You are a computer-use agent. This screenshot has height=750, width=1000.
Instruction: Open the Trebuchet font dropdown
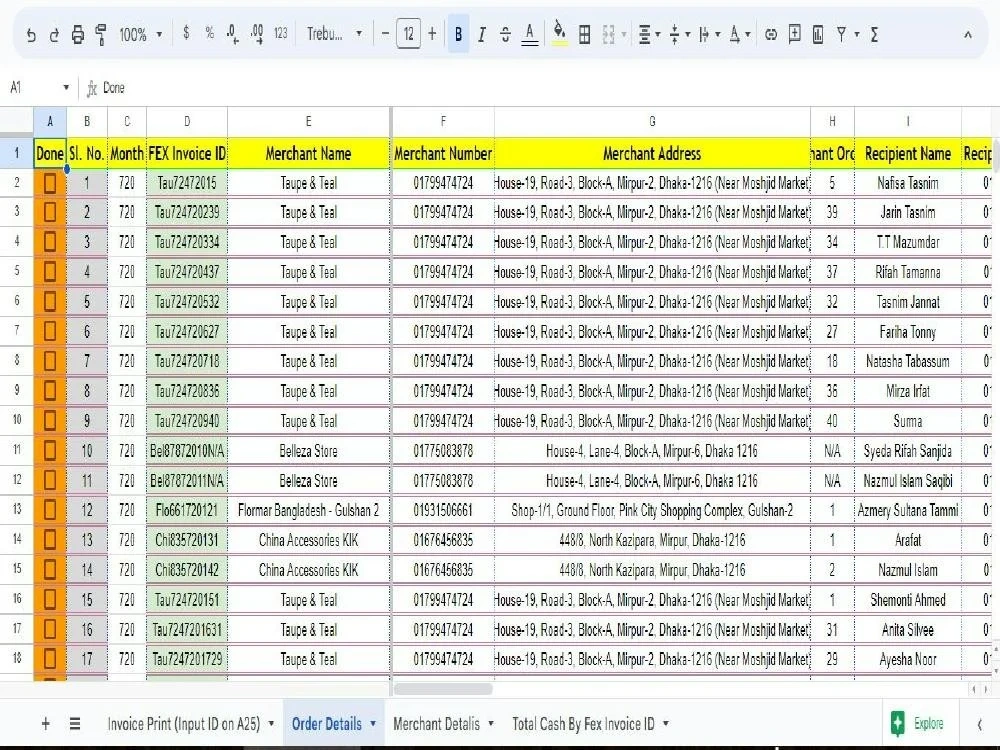[x=334, y=34]
